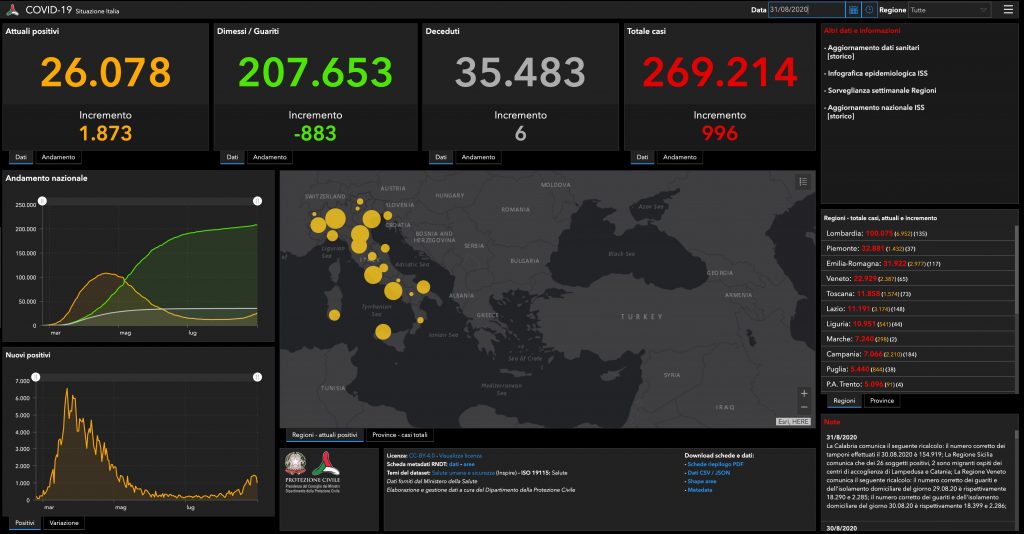
Task: Open Sorveglianza settimanale Regioni link
Action: pyautogui.click(x=881, y=90)
